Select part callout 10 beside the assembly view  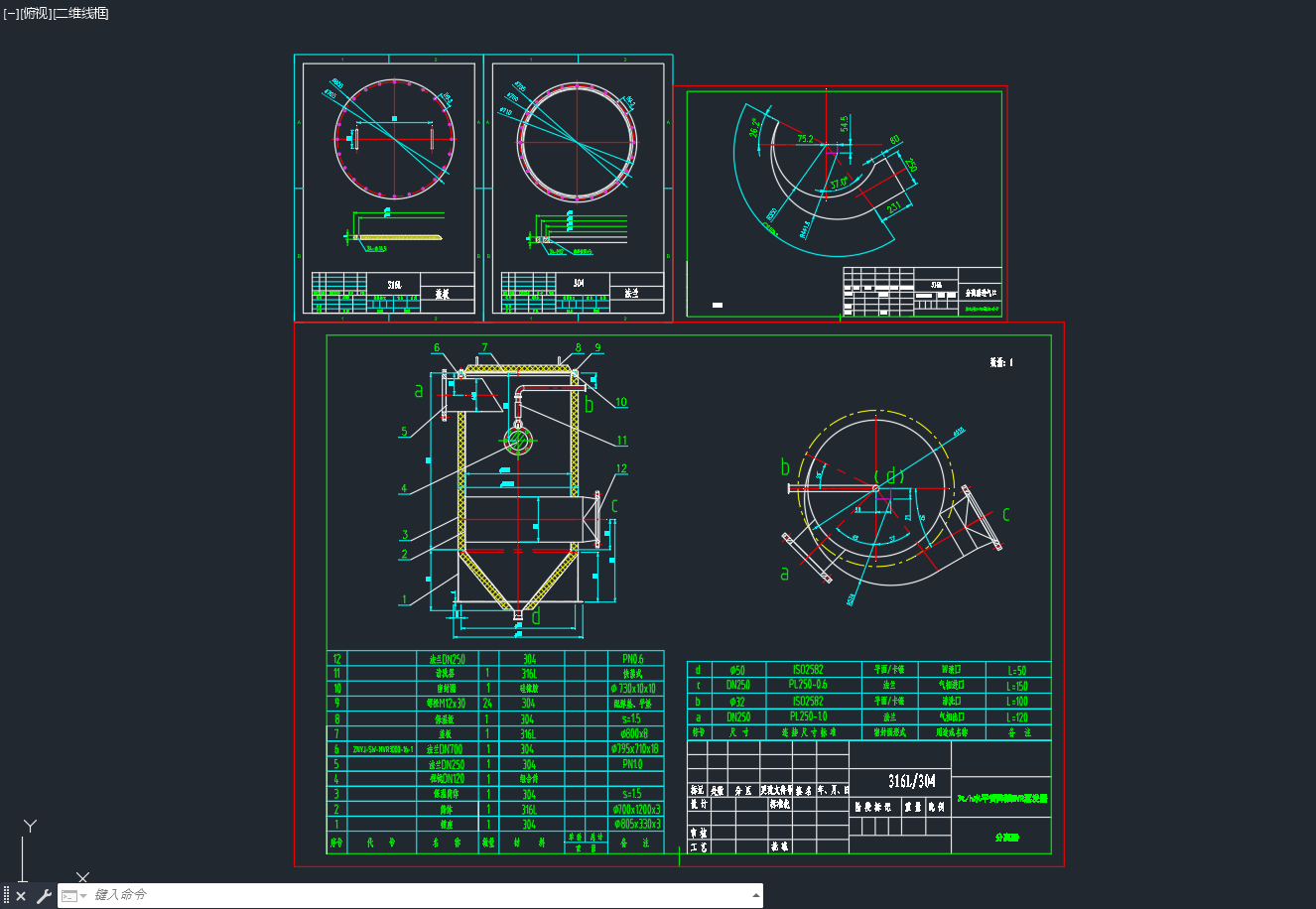tap(621, 402)
